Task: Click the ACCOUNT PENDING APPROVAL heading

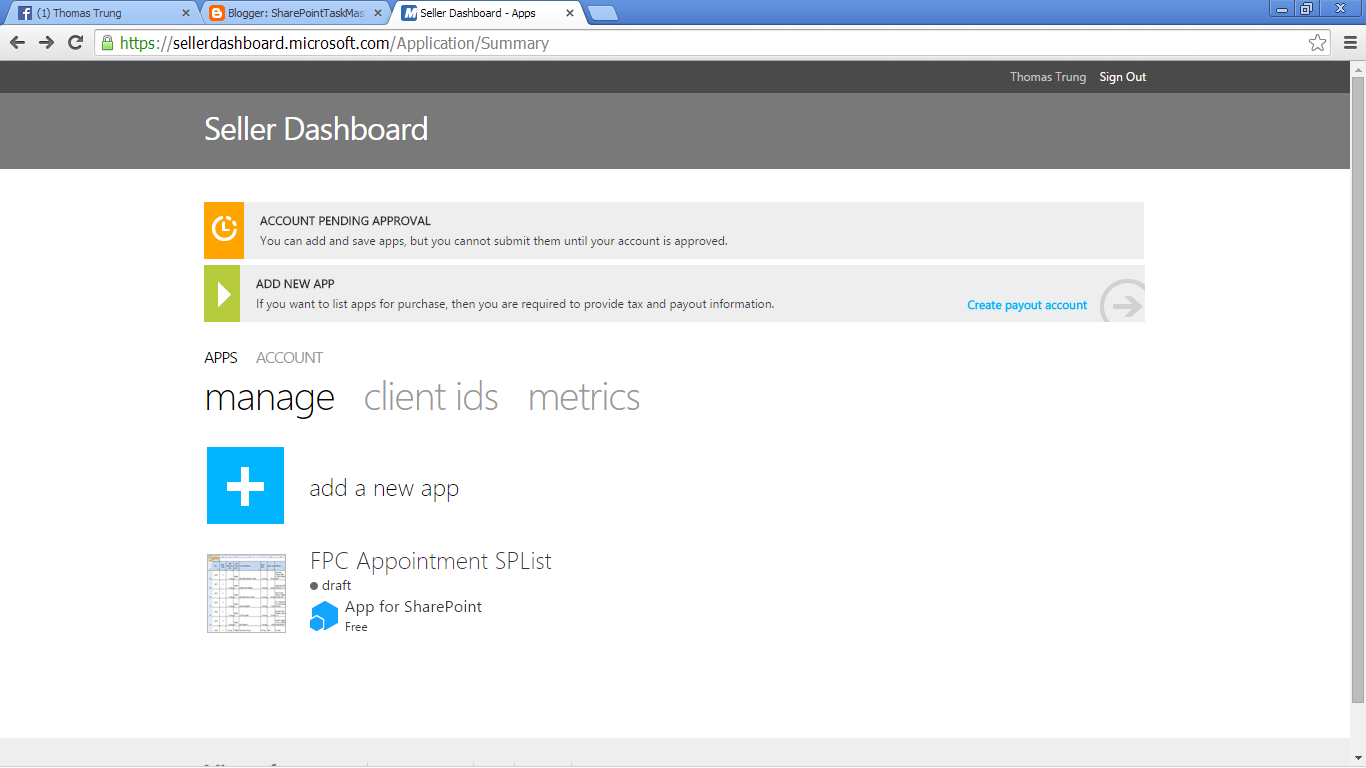Action: point(345,221)
